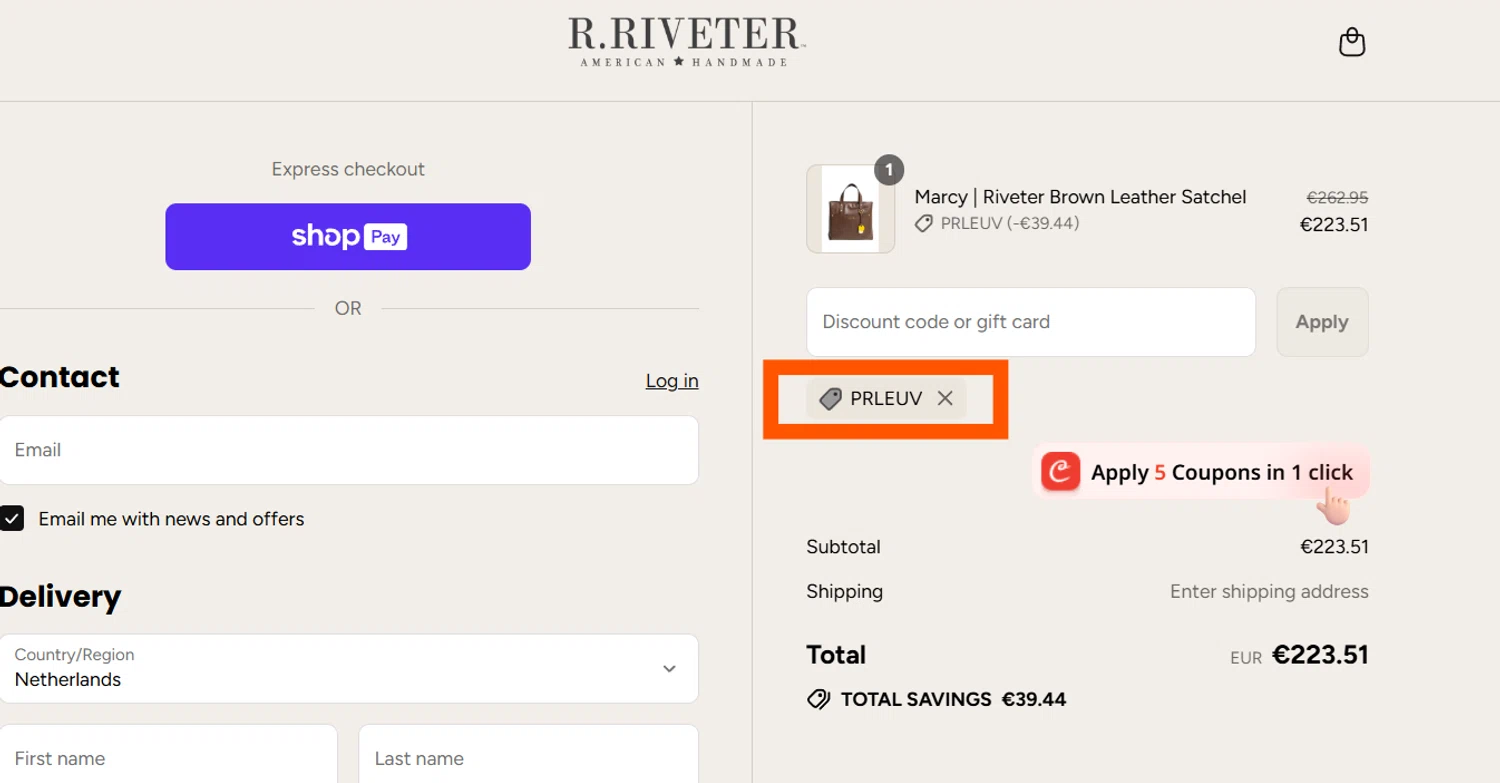Click the Total Savings tag icon
The width and height of the screenshot is (1500, 783).
pyautogui.click(x=818, y=699)
